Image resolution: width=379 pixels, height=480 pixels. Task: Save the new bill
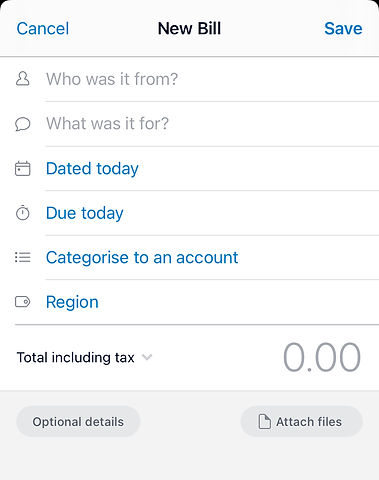point(343,28)
